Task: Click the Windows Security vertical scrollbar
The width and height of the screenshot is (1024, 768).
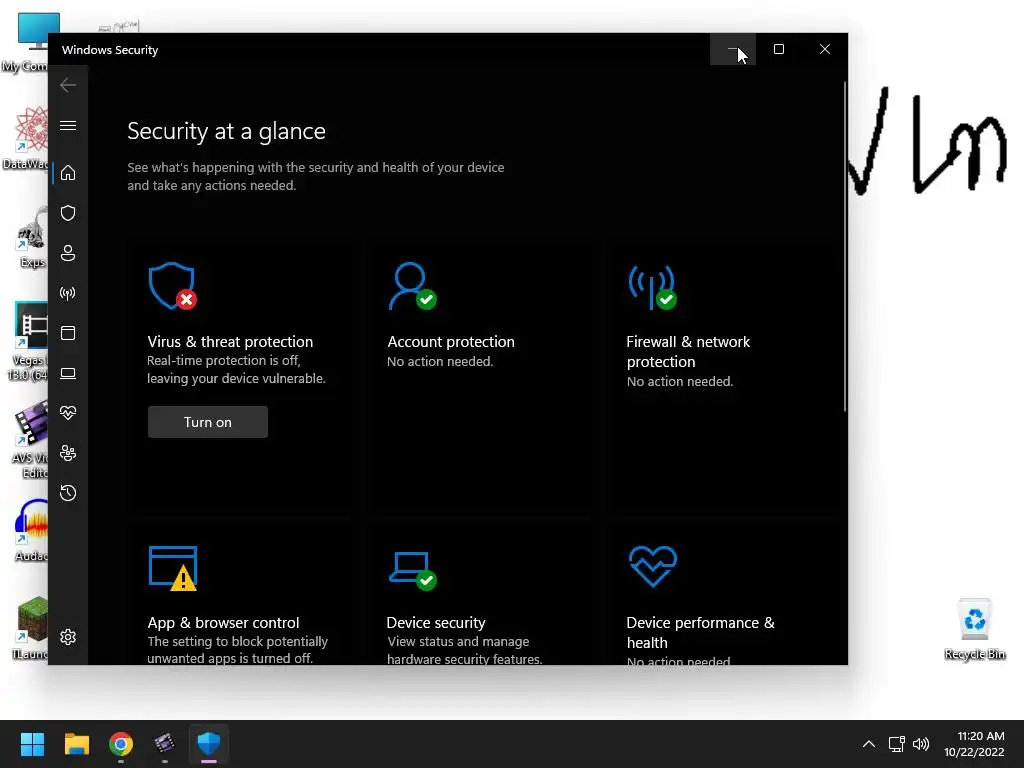Action: pos(844,247)
